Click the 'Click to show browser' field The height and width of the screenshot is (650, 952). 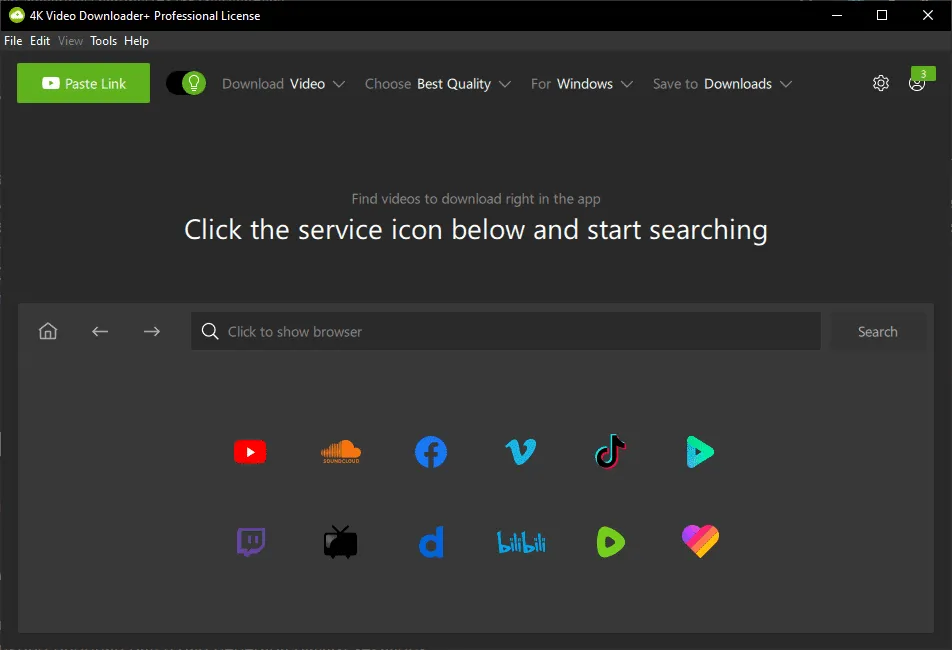click(506, 331)
